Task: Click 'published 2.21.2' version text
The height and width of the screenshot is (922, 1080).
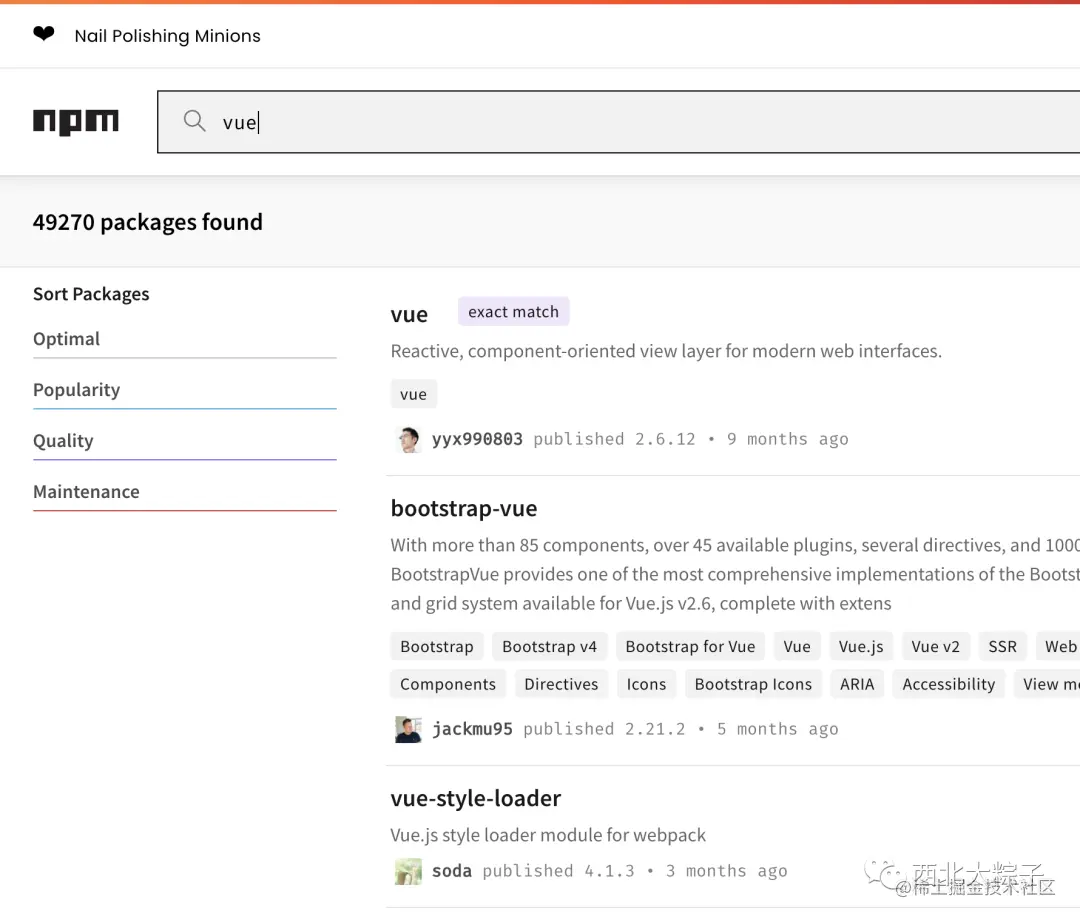Action: pos(604,729)
